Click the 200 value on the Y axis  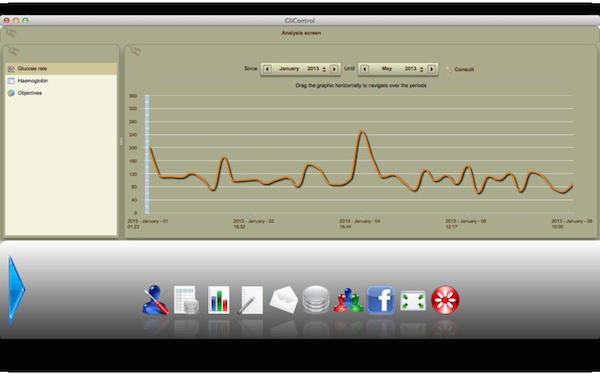click(x=133, y=148)
